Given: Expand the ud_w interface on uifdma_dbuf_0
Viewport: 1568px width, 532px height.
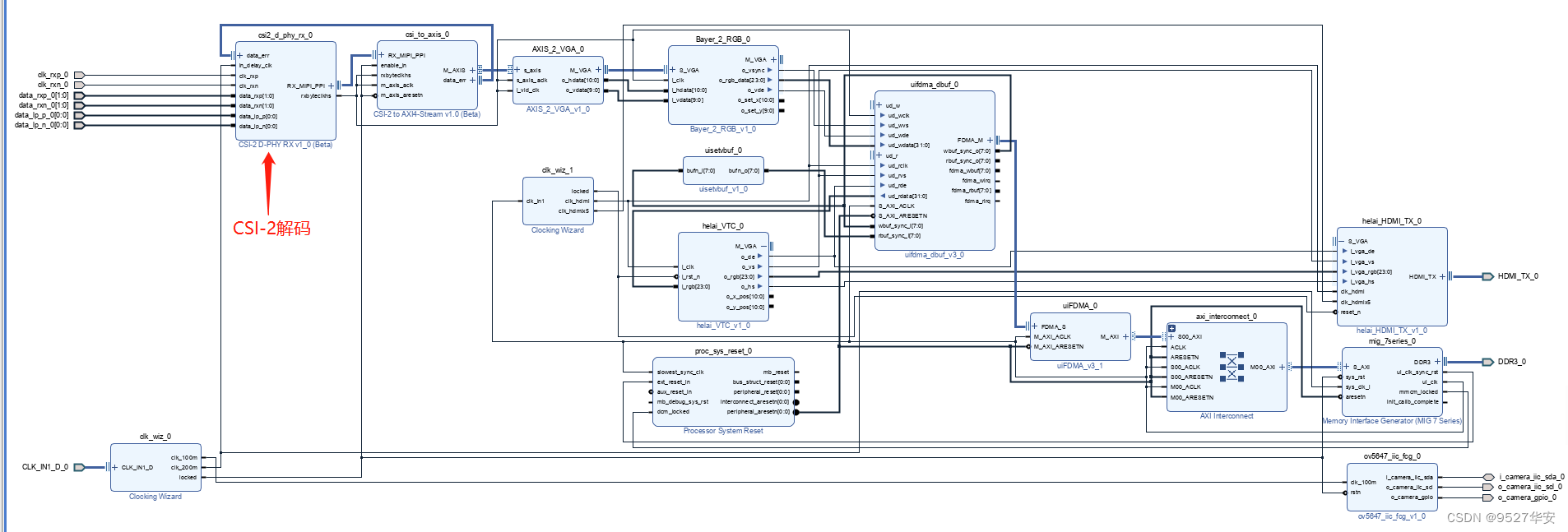Looking at the screenshot, I should pyautogui.click(x=879, y=105).
